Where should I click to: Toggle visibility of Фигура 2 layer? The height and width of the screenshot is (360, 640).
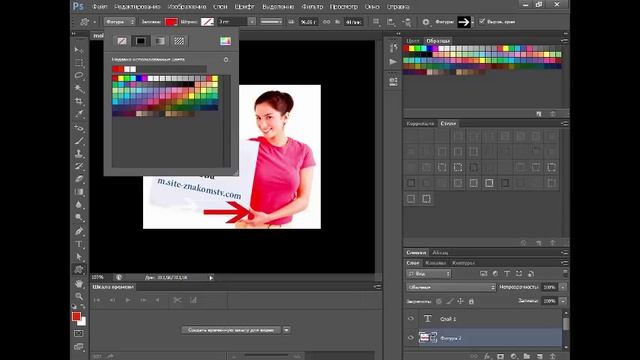coord(411,338)
